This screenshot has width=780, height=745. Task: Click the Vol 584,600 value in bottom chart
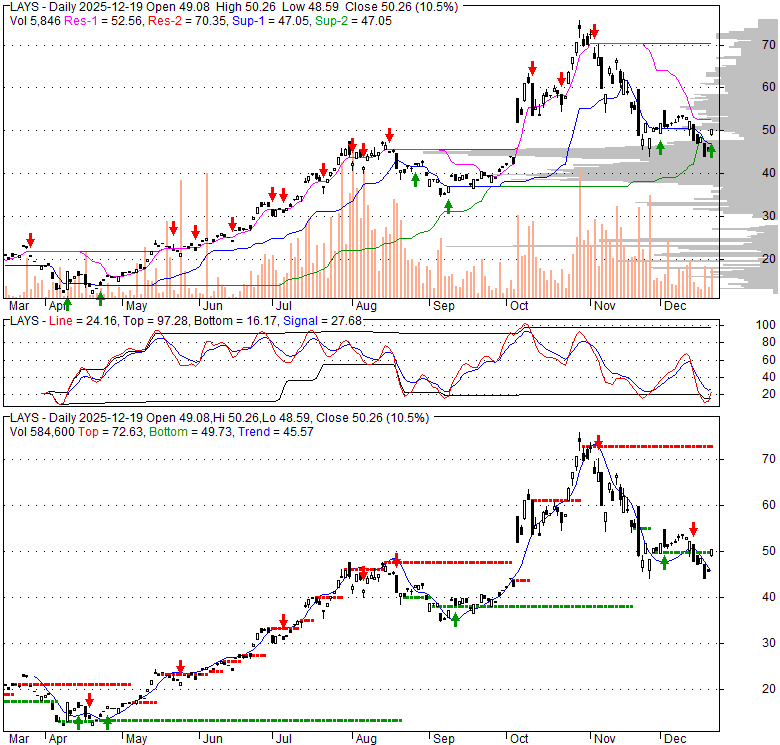(42, 432)
